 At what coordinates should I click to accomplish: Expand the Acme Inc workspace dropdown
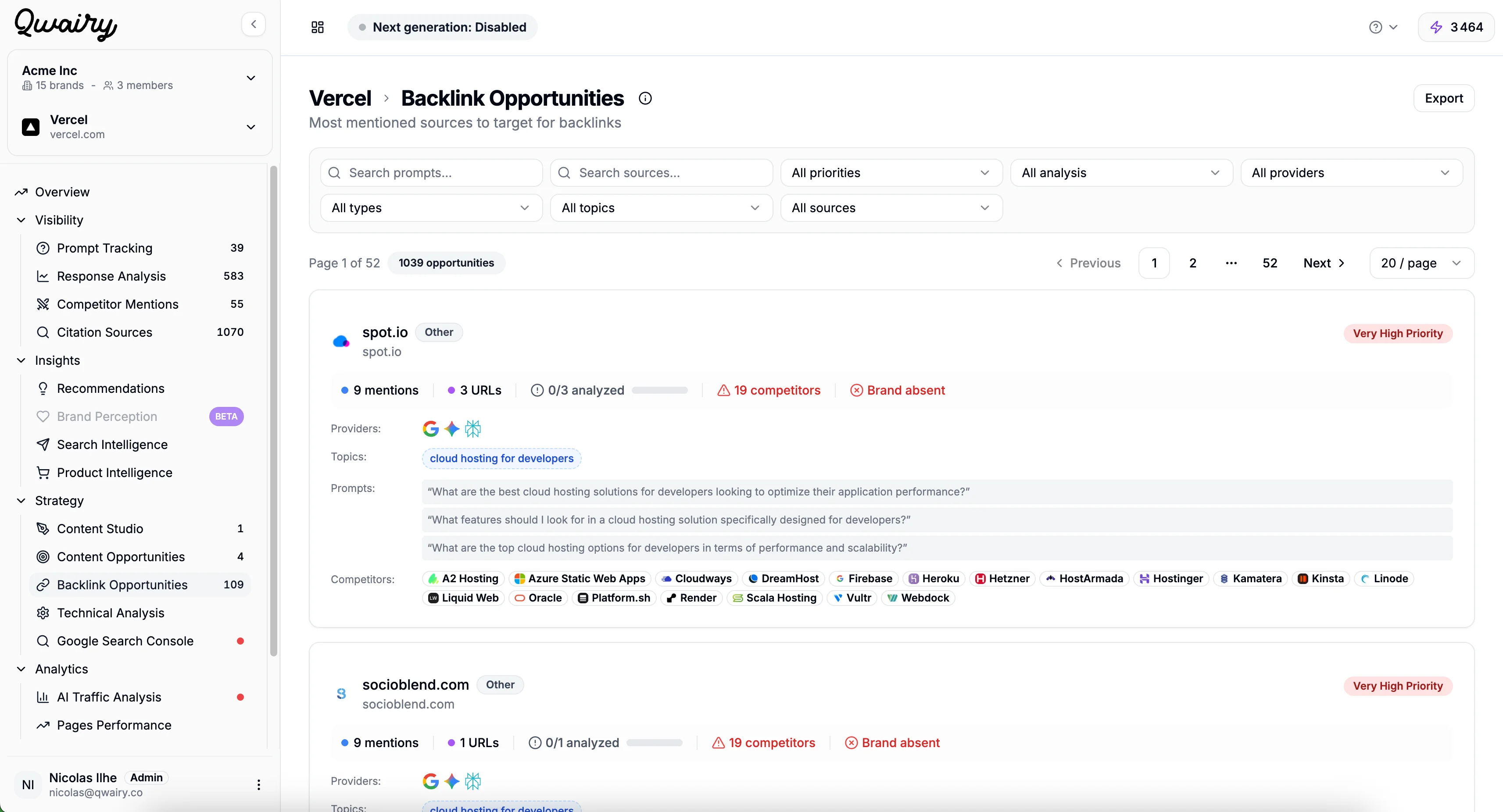click(x=251, y=78)
